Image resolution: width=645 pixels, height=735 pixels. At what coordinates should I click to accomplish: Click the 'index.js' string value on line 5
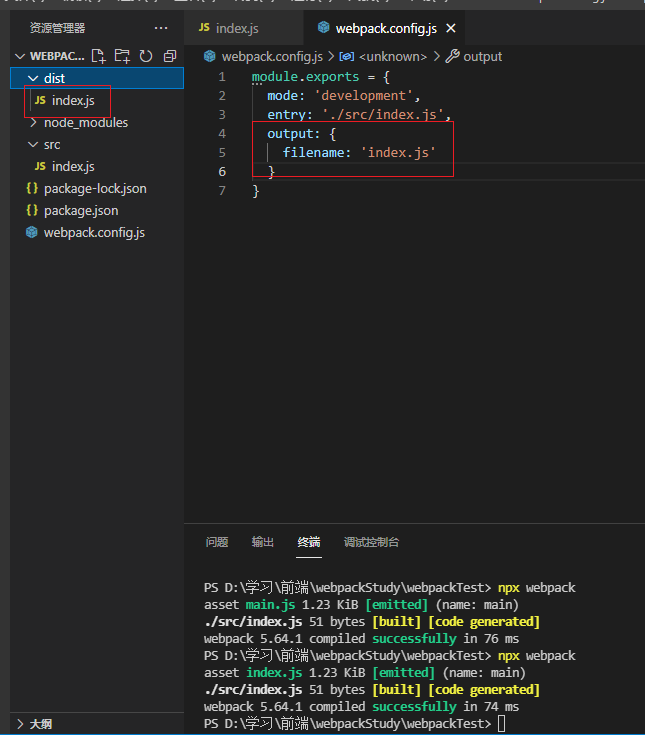click(398, 152)
